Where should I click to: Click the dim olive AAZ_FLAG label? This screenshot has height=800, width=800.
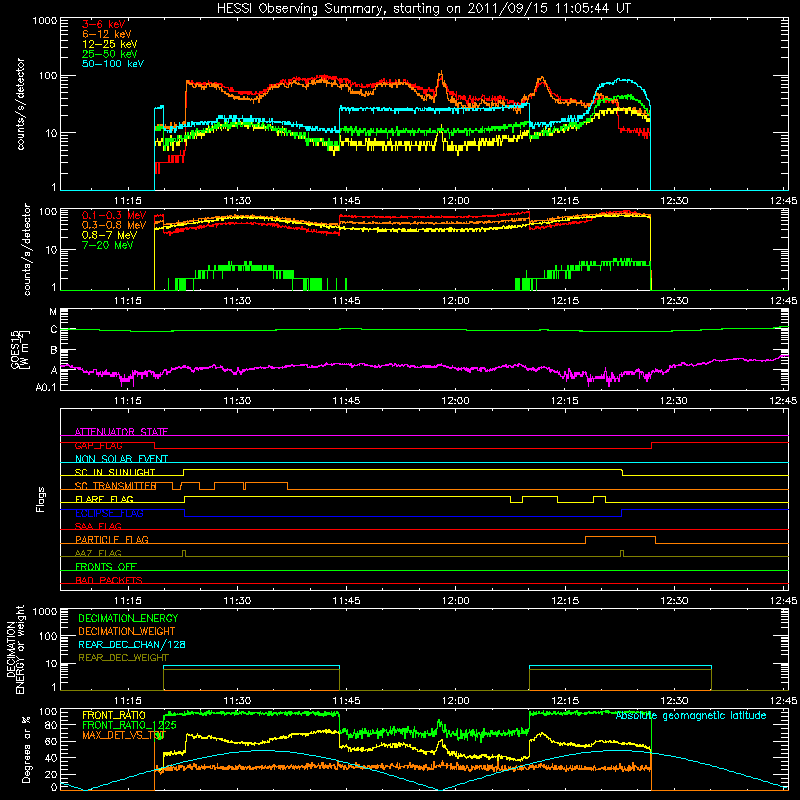[x=98, y=553]
